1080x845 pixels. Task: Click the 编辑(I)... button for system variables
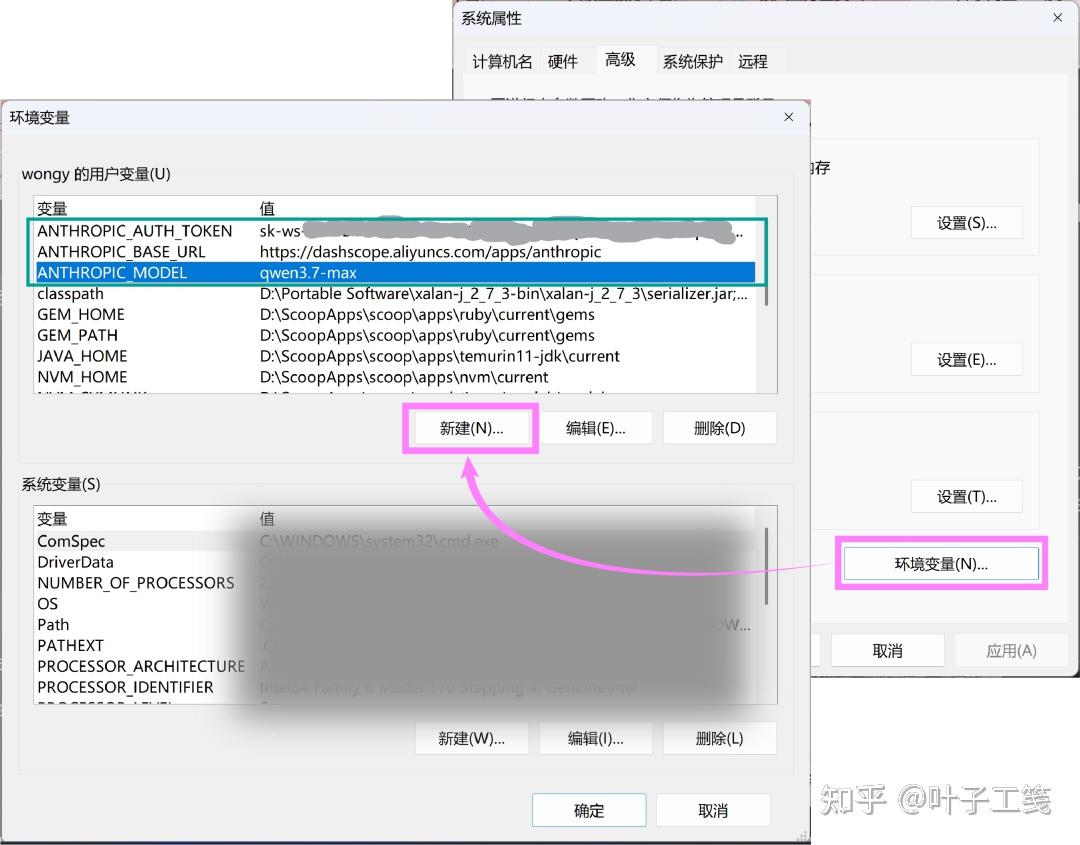(x=596, y=738)
